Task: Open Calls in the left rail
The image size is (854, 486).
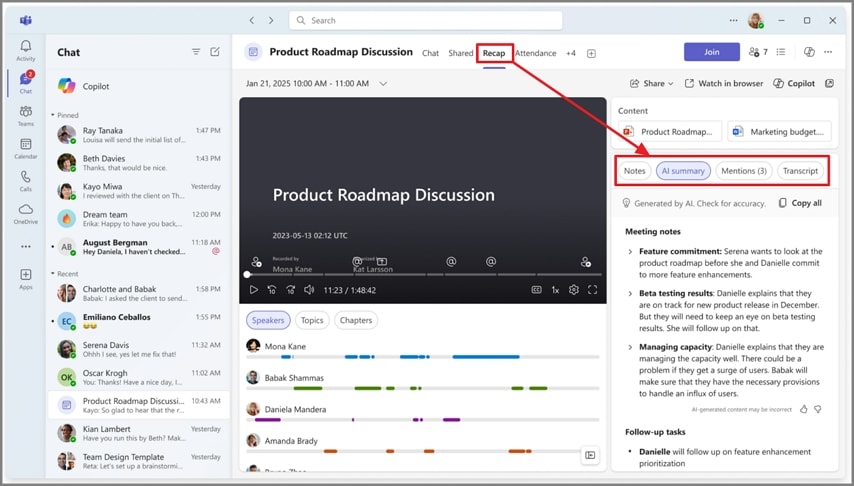Action: click(x=26, y=181)
